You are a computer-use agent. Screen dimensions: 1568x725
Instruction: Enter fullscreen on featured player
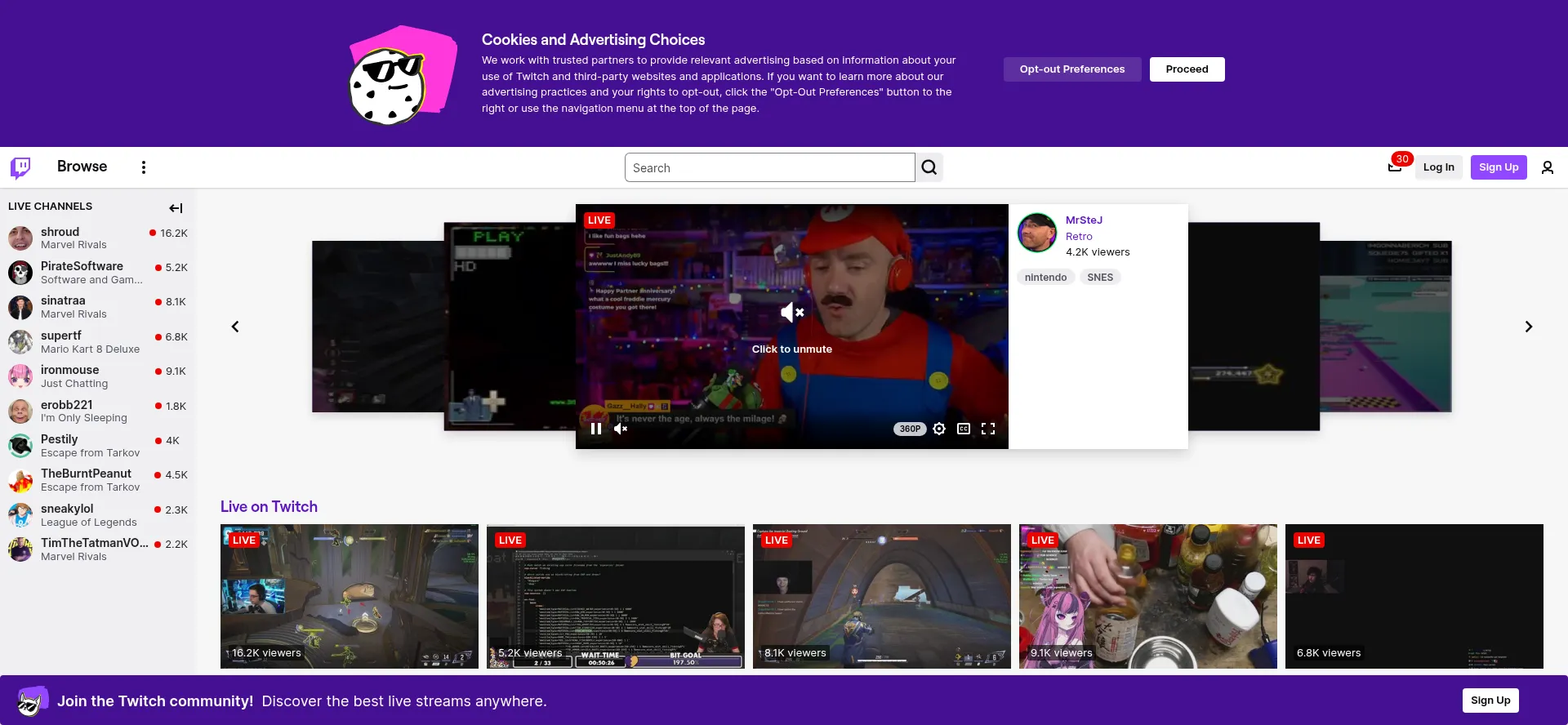[988, 429]
